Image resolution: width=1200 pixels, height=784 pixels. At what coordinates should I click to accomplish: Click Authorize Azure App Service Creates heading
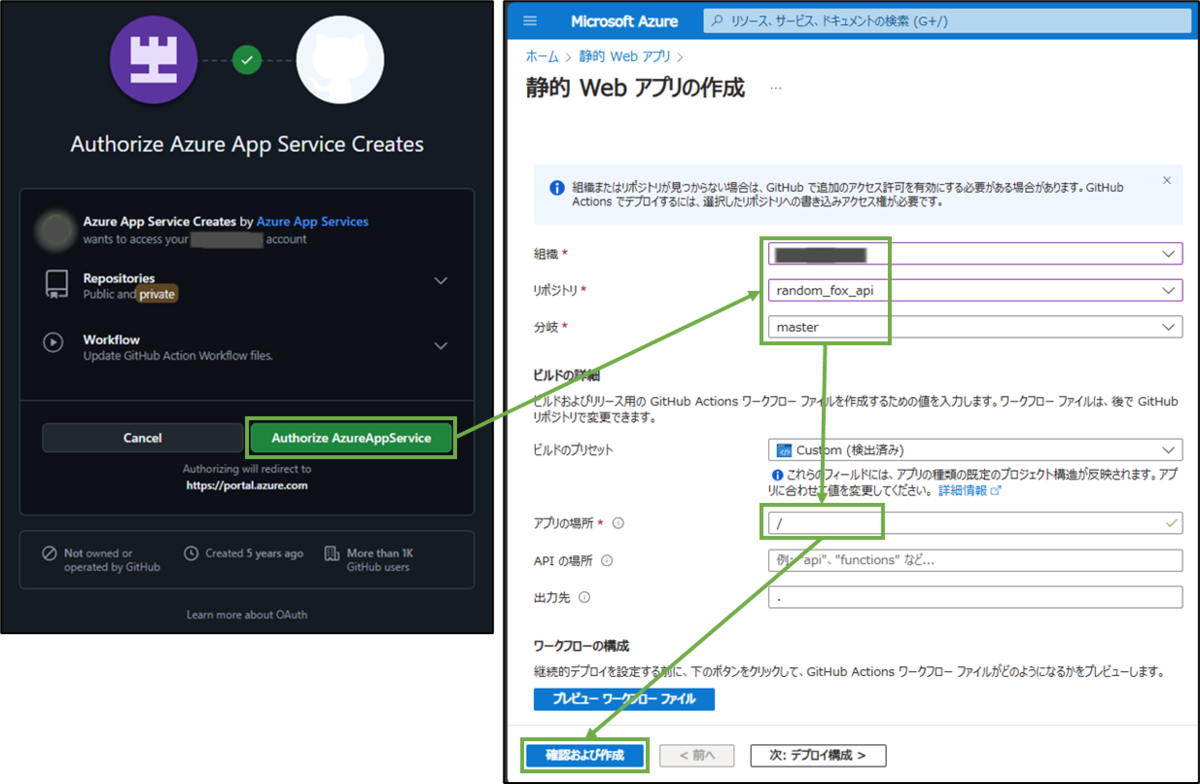pos(247,144)
